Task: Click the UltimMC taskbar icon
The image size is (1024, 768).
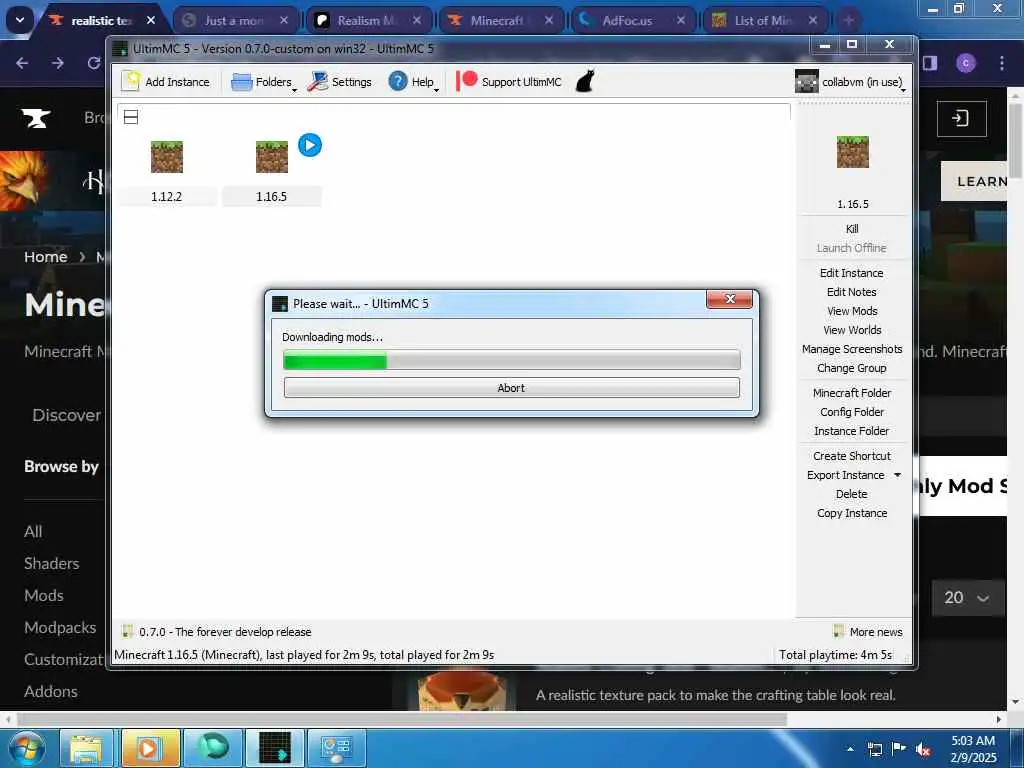Action: 274,748
